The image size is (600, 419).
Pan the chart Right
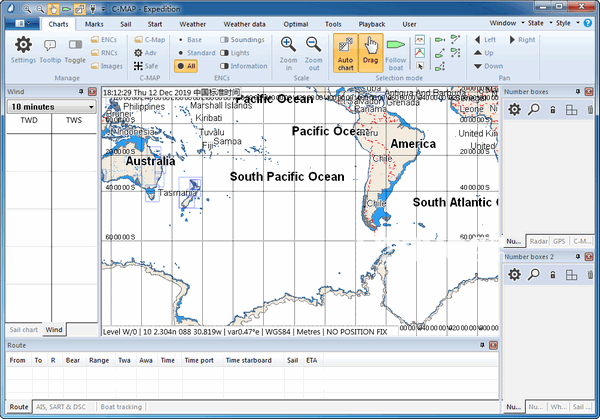(522, 40)
